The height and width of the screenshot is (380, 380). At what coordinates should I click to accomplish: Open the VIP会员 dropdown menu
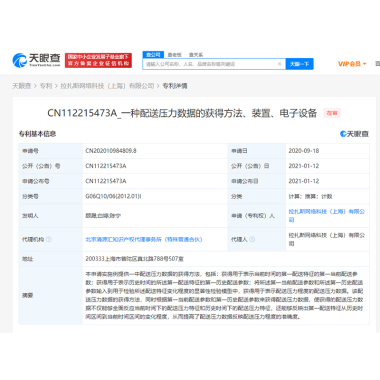[352, 64]
